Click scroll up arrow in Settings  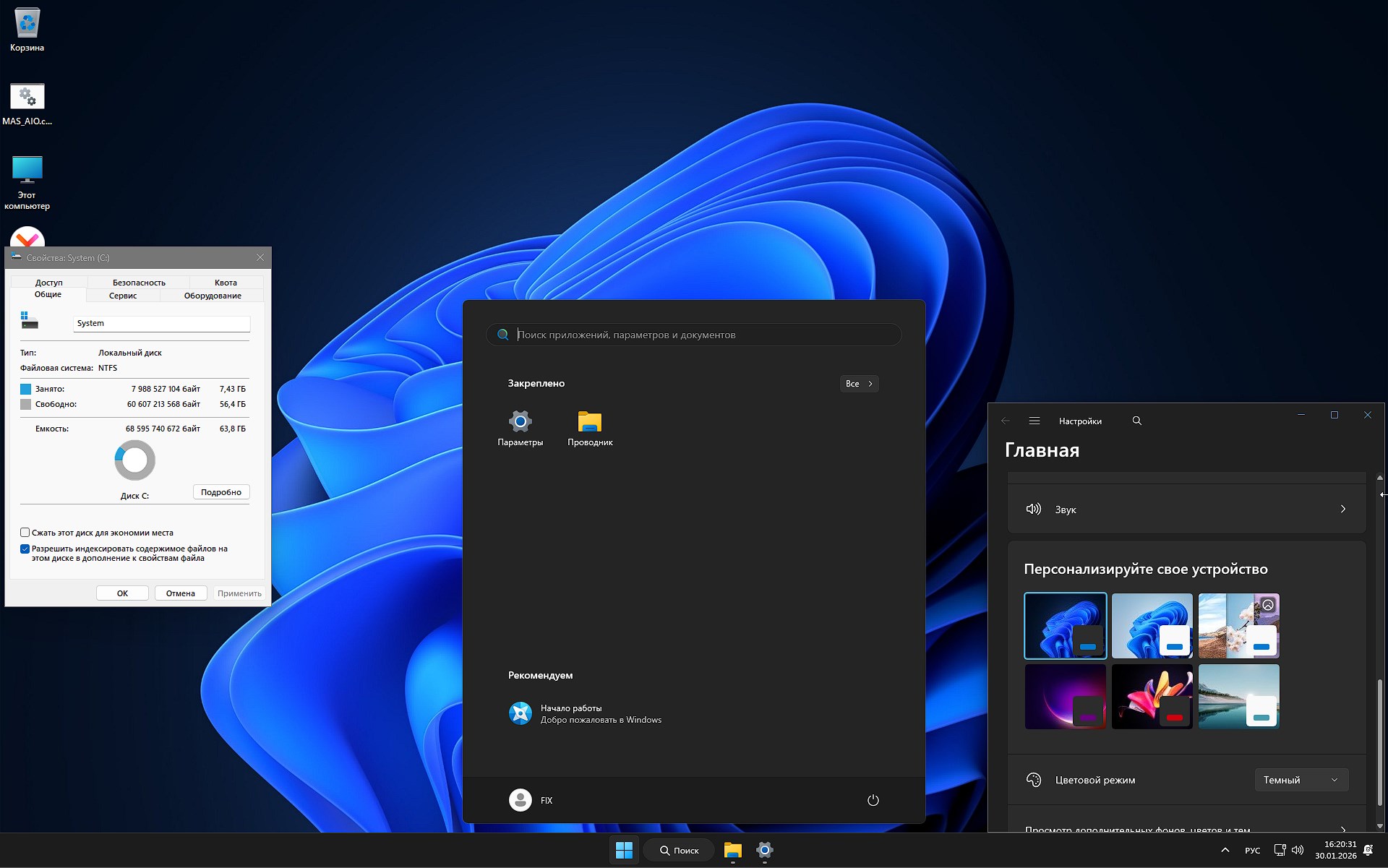pyautogui.click(x=1379, y=478)
